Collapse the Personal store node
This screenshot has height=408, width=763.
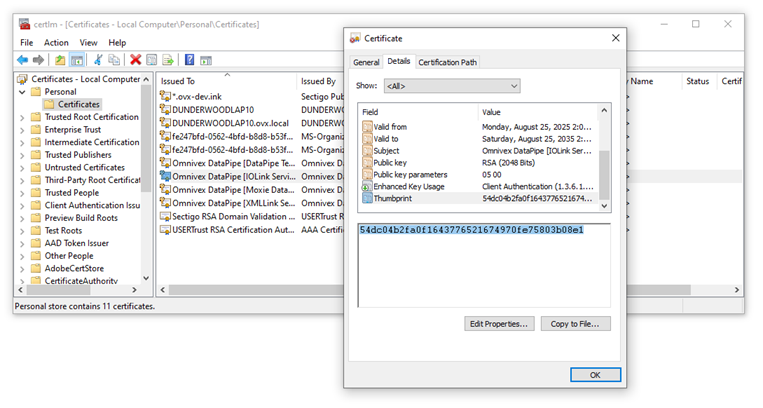(x=22, y=91)
